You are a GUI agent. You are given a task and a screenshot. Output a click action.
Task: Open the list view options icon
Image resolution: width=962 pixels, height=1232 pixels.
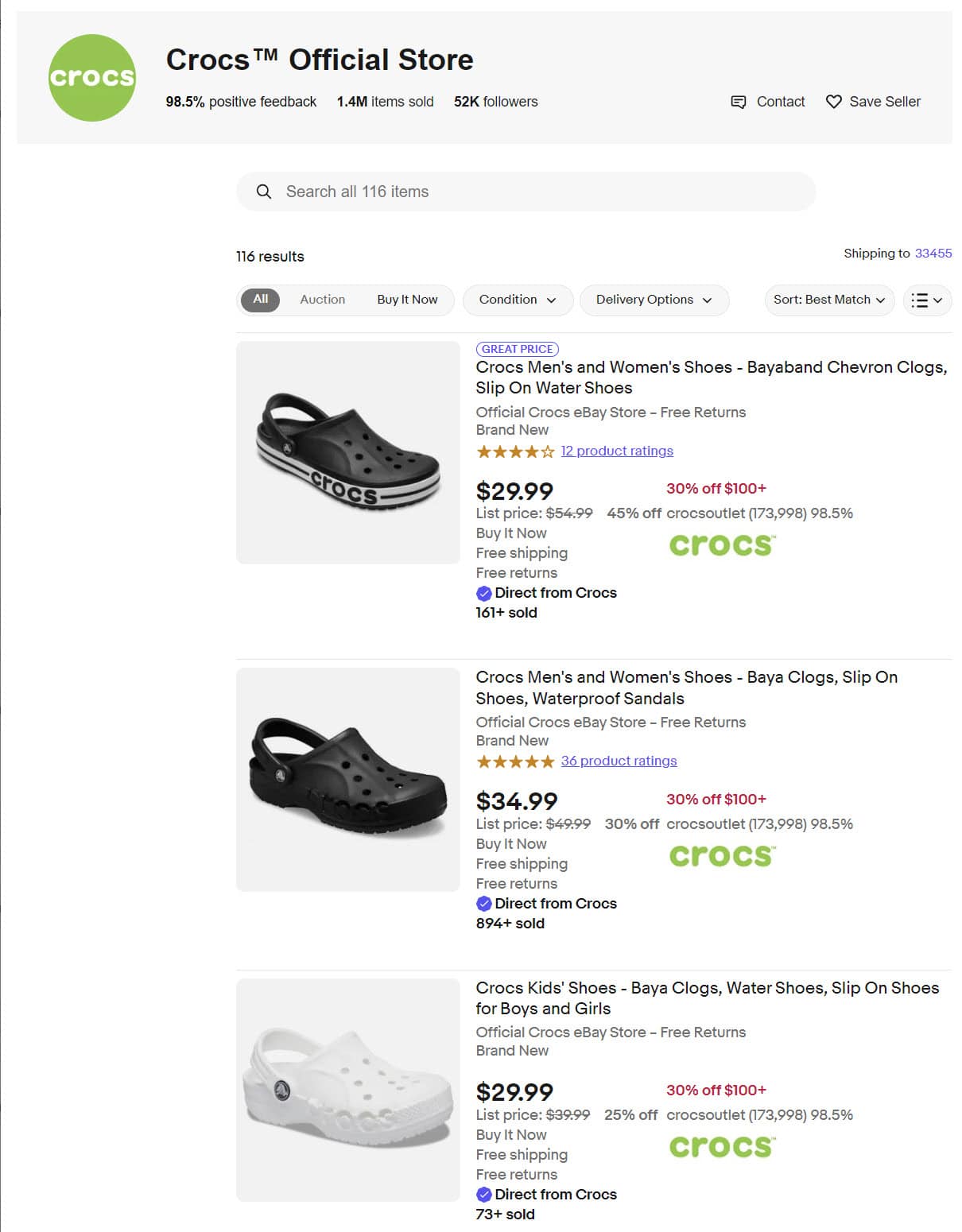[x=927, y=300]
